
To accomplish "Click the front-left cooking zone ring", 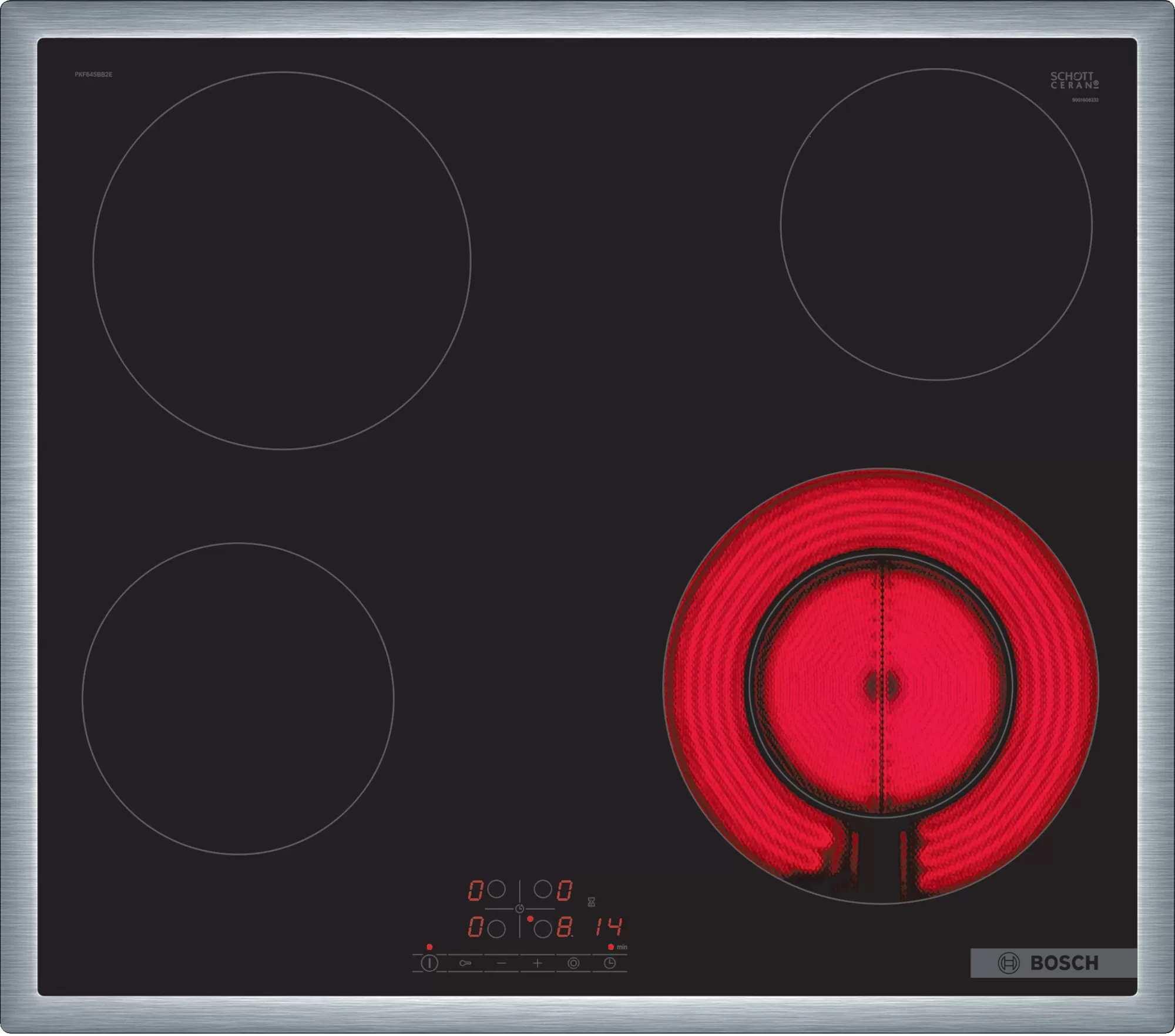I will click(x=238, y=698).
